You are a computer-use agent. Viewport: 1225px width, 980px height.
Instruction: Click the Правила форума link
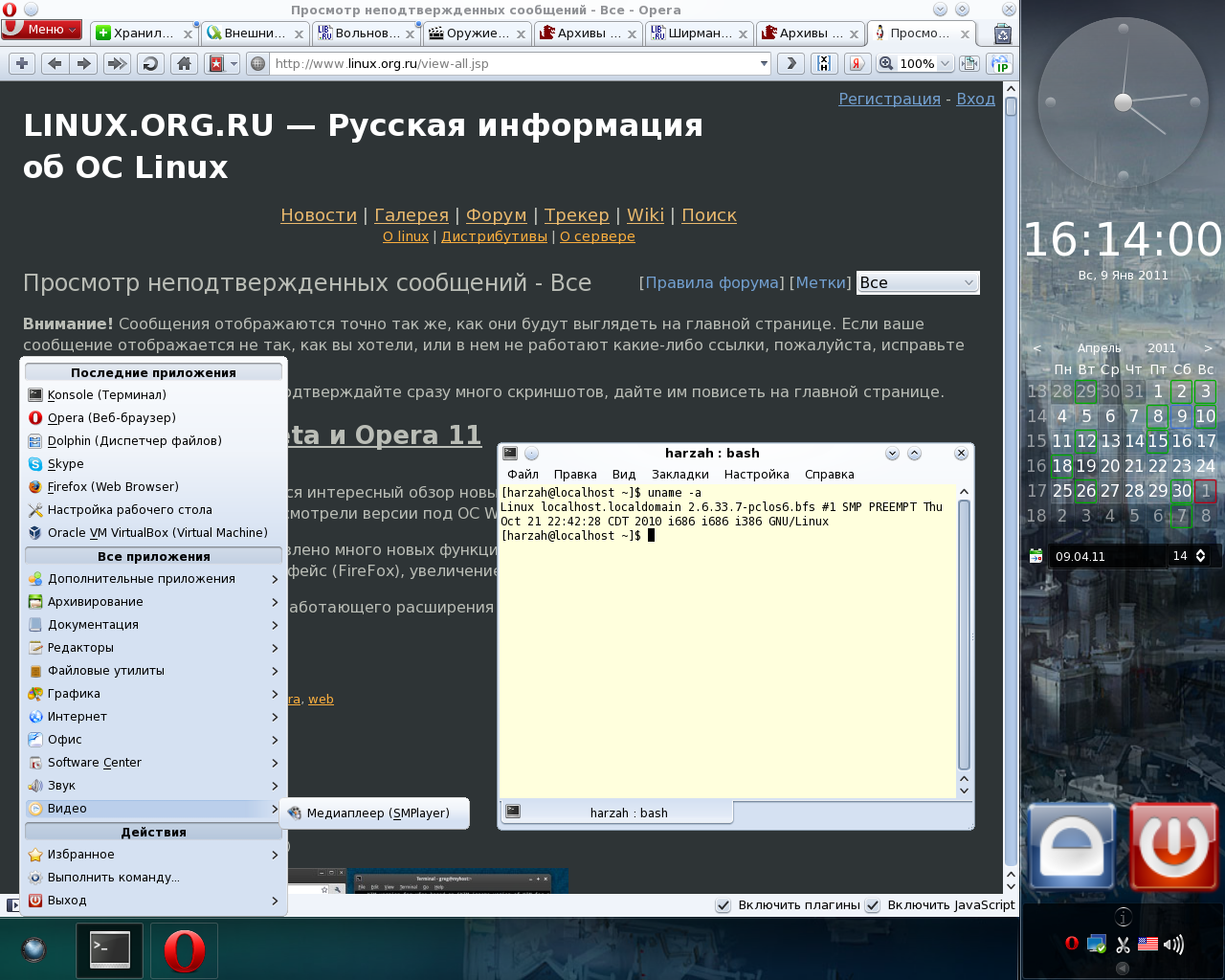point(712,282)
